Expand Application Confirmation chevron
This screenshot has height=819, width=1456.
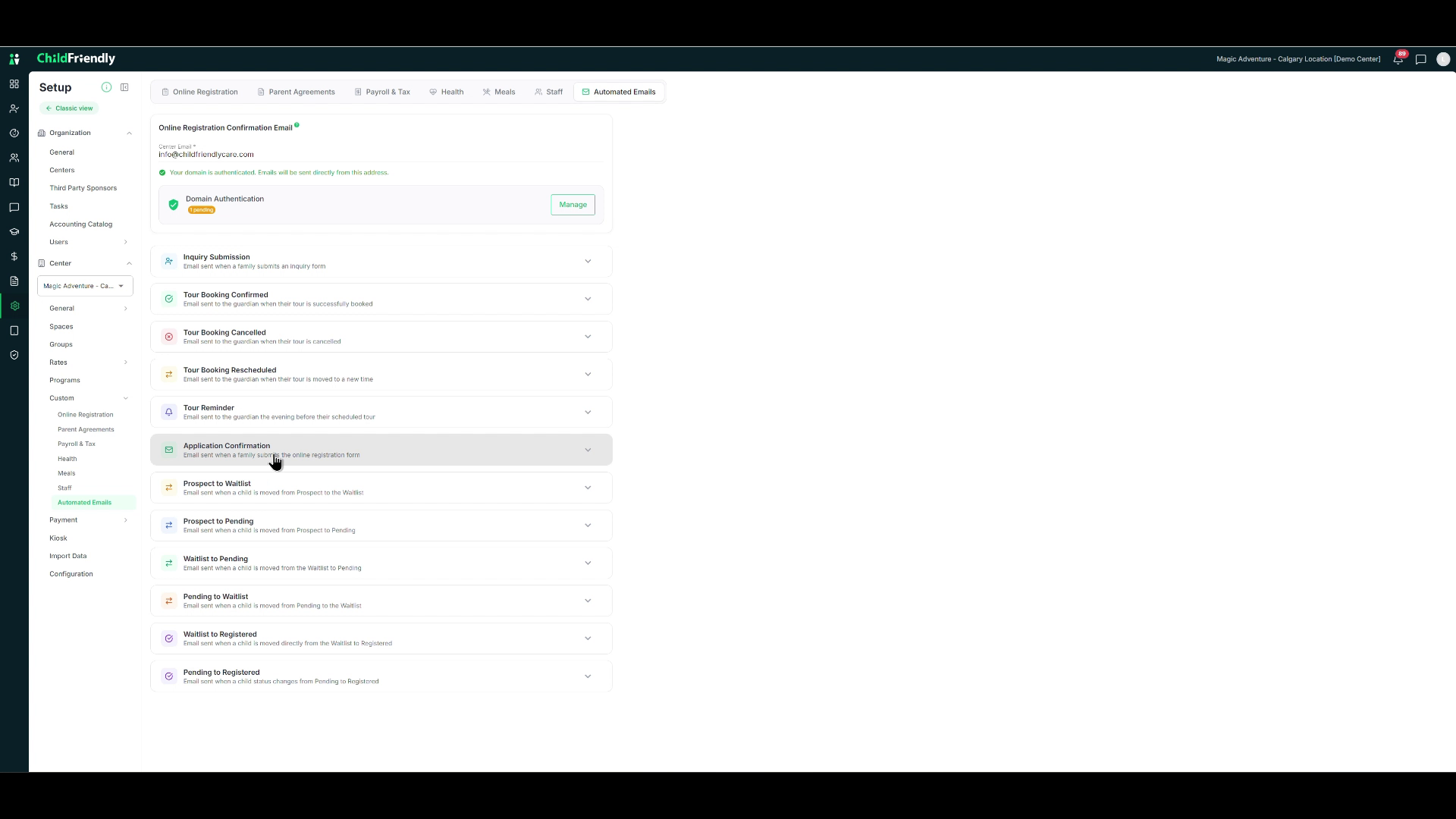(x=588, y=450)
